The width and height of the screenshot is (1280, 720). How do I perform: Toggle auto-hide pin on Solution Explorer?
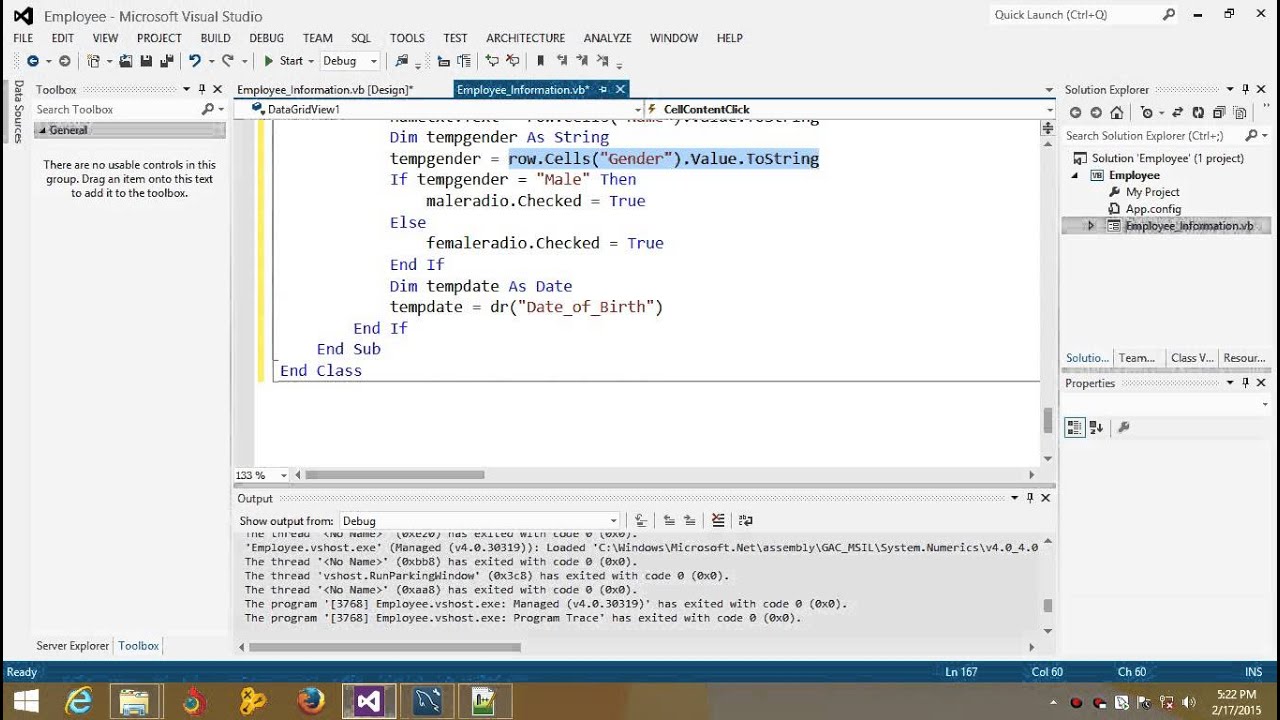click(x=1246, y=89)
